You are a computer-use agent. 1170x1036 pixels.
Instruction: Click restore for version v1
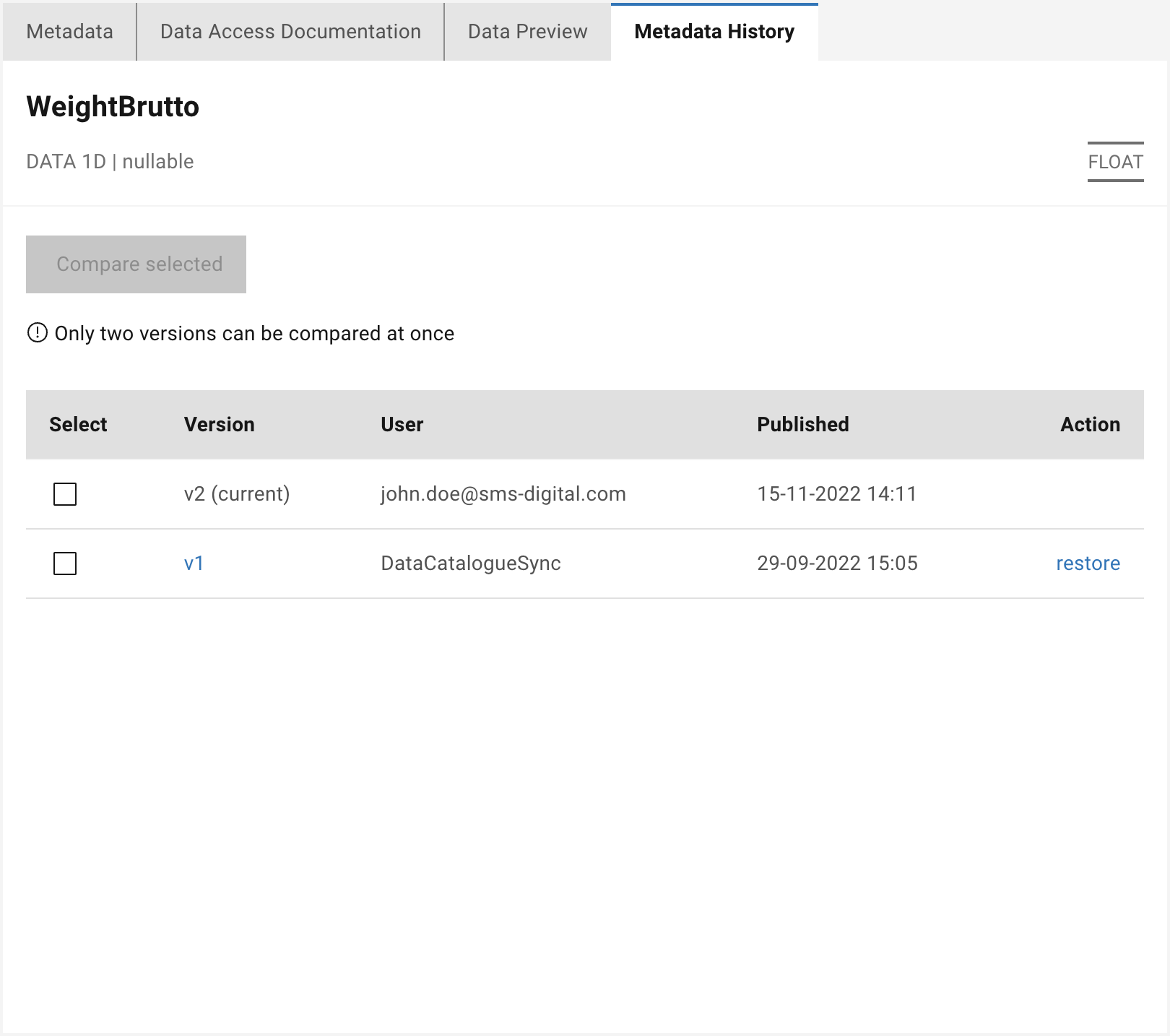pos(1088,564)
